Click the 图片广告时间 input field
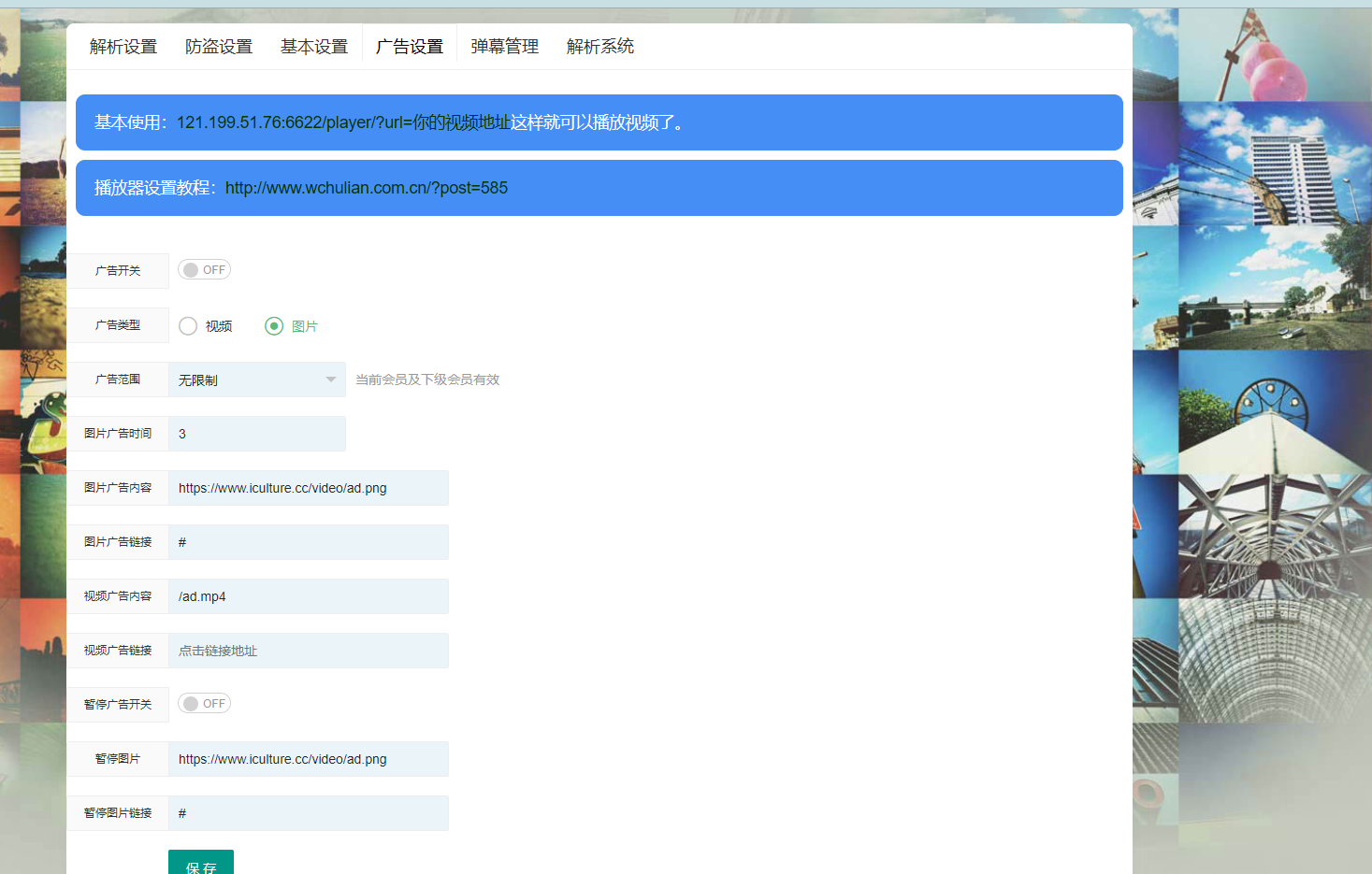The width and height of the screenshot is (1372, 874). click(257, 434)
